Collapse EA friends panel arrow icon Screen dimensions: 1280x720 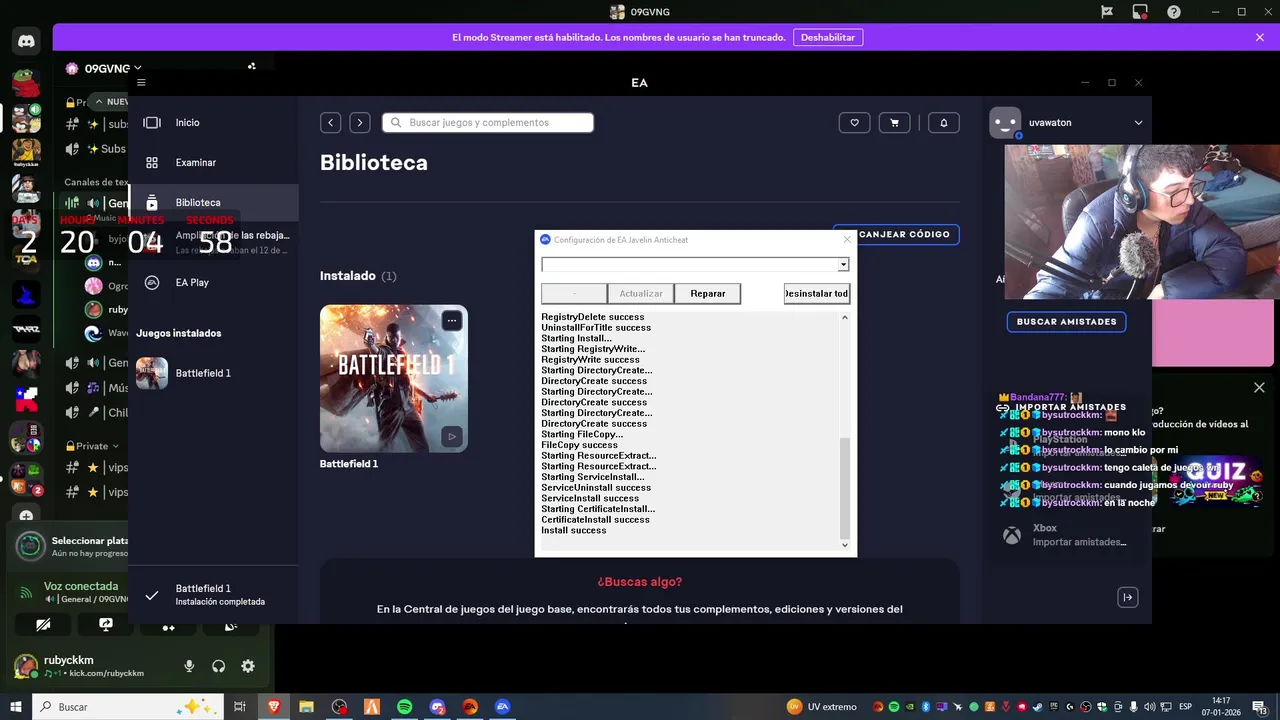point(1127,597)
